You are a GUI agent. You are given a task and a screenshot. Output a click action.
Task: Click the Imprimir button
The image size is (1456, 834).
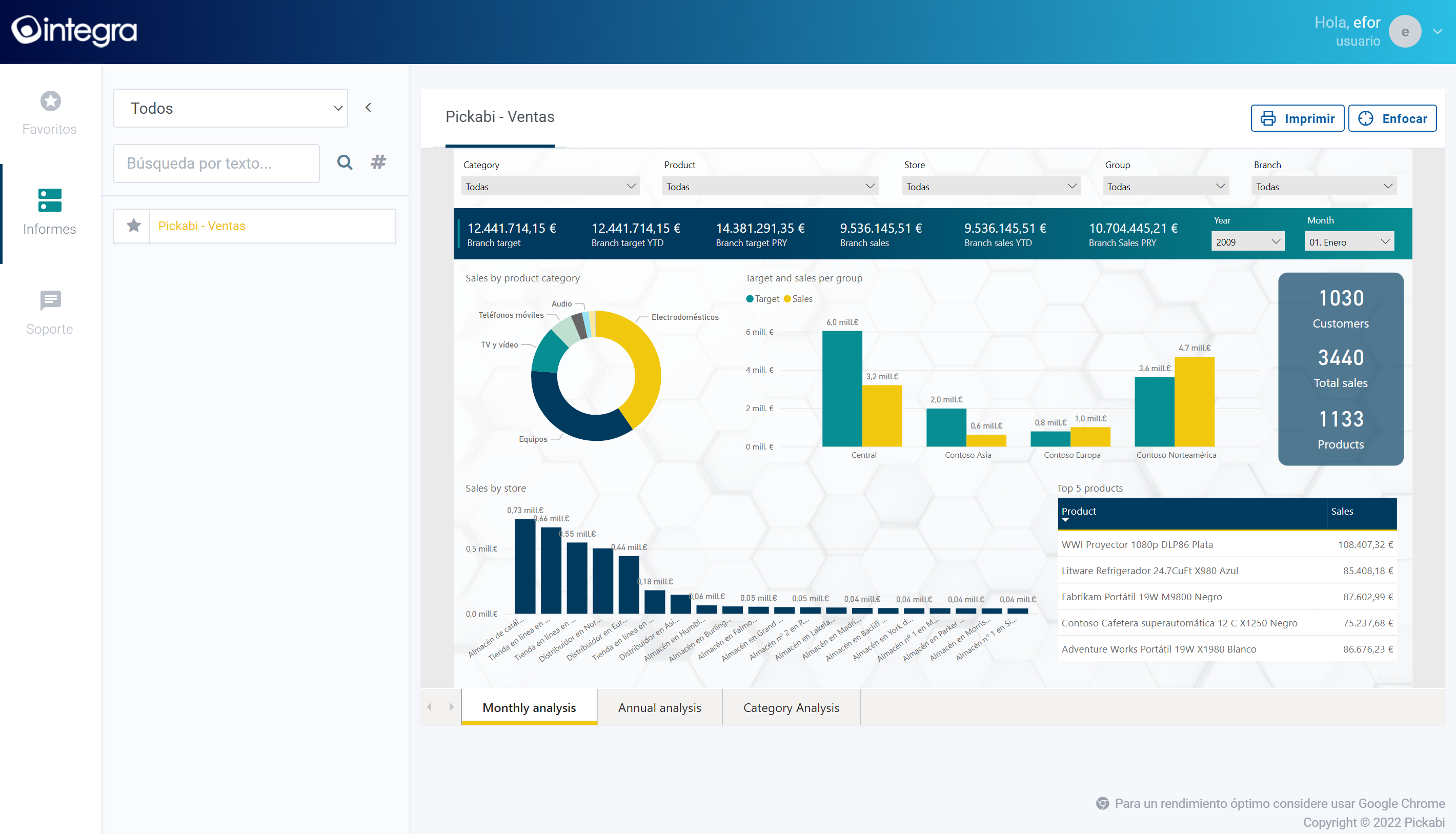(1298, 118)
